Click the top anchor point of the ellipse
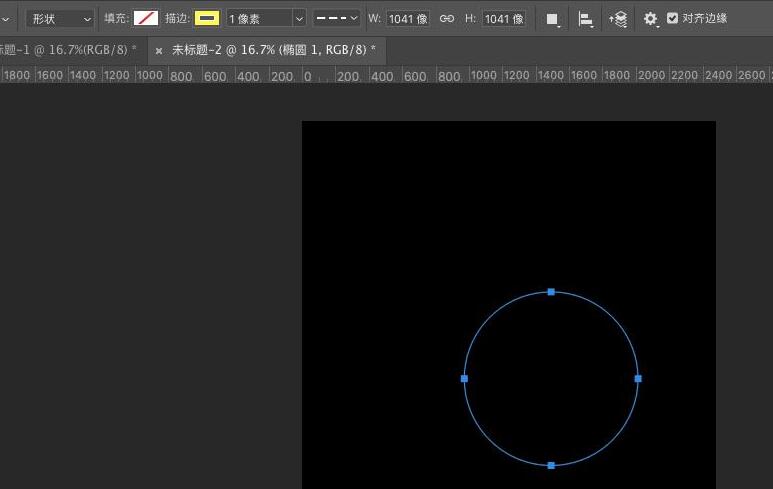 (551, 292)
